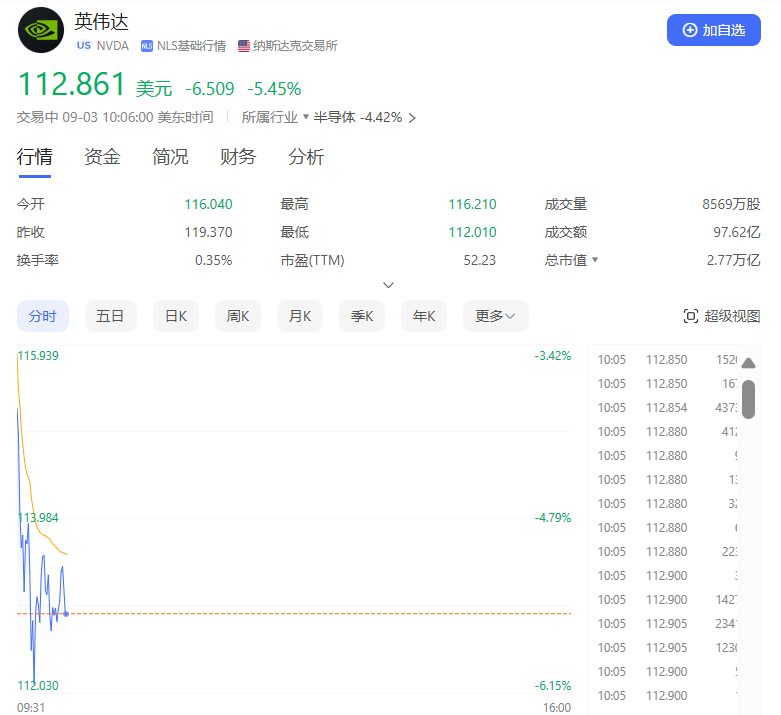781x715 pixels.
Task: Select the 月K chart period
Action: click(x=299, y=316)
